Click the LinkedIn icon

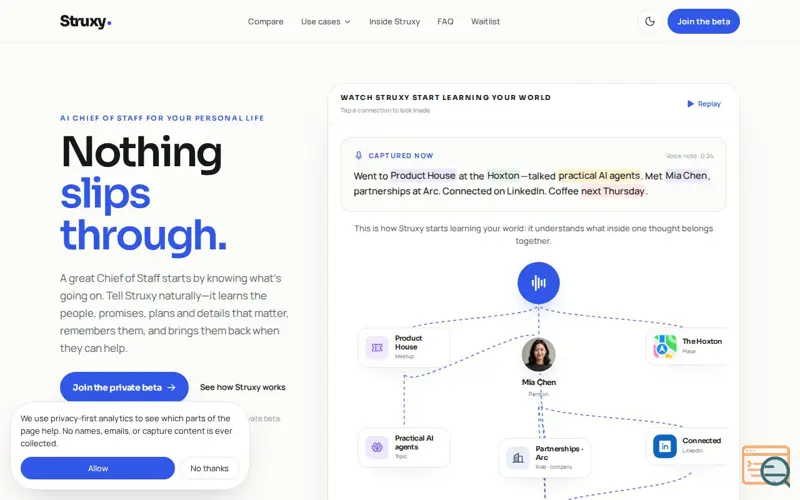pyautogui.click(x=665, y=446)
